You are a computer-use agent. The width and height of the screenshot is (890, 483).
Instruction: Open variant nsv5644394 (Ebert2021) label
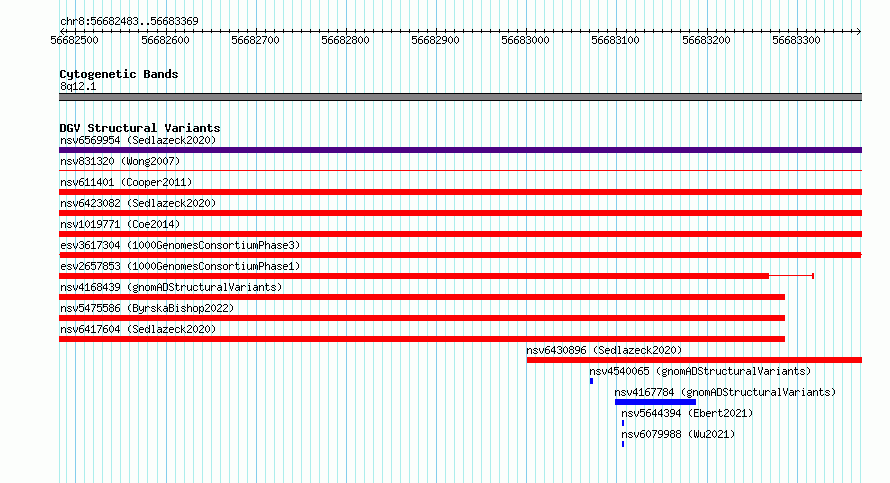[x=687, y=413]
